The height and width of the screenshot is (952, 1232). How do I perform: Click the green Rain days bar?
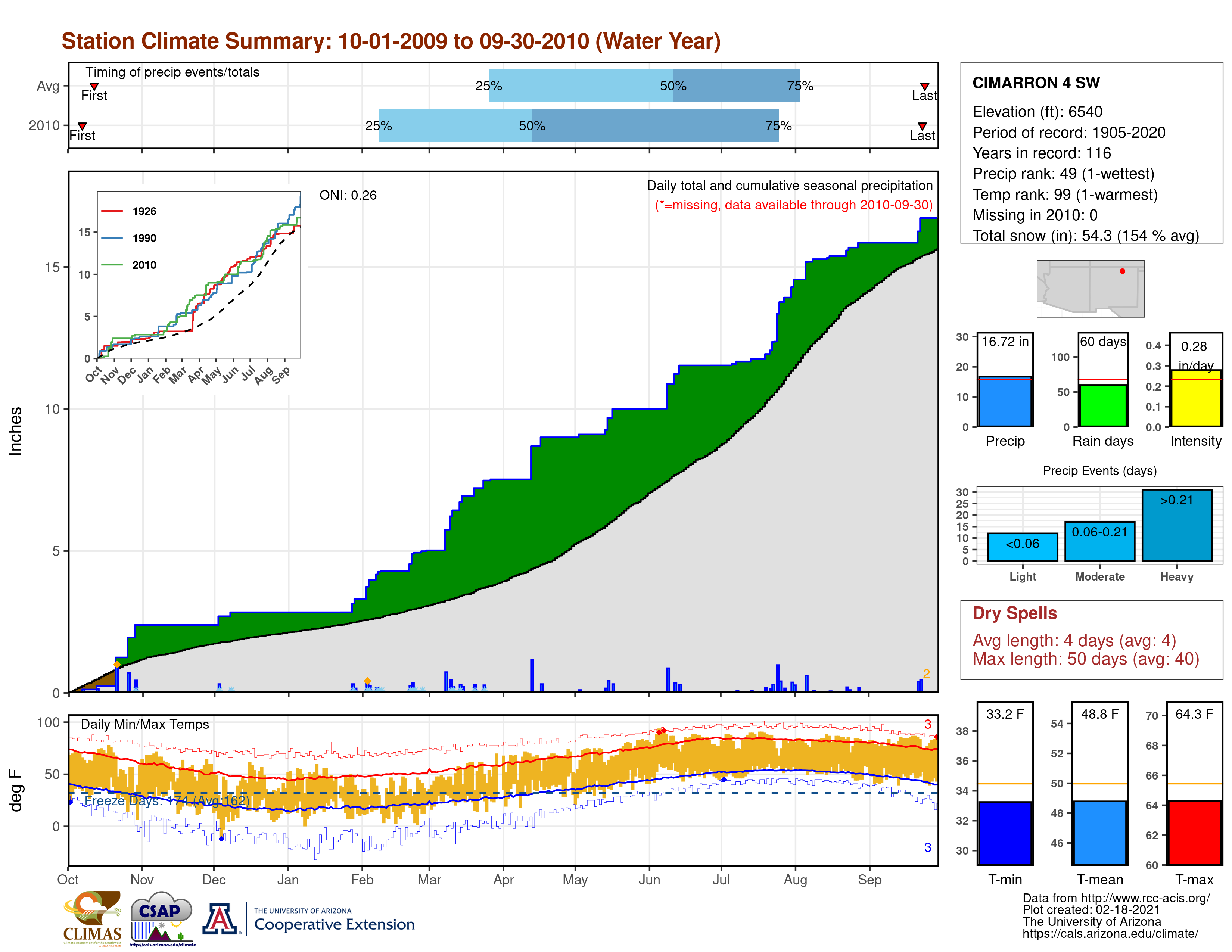1103,405
